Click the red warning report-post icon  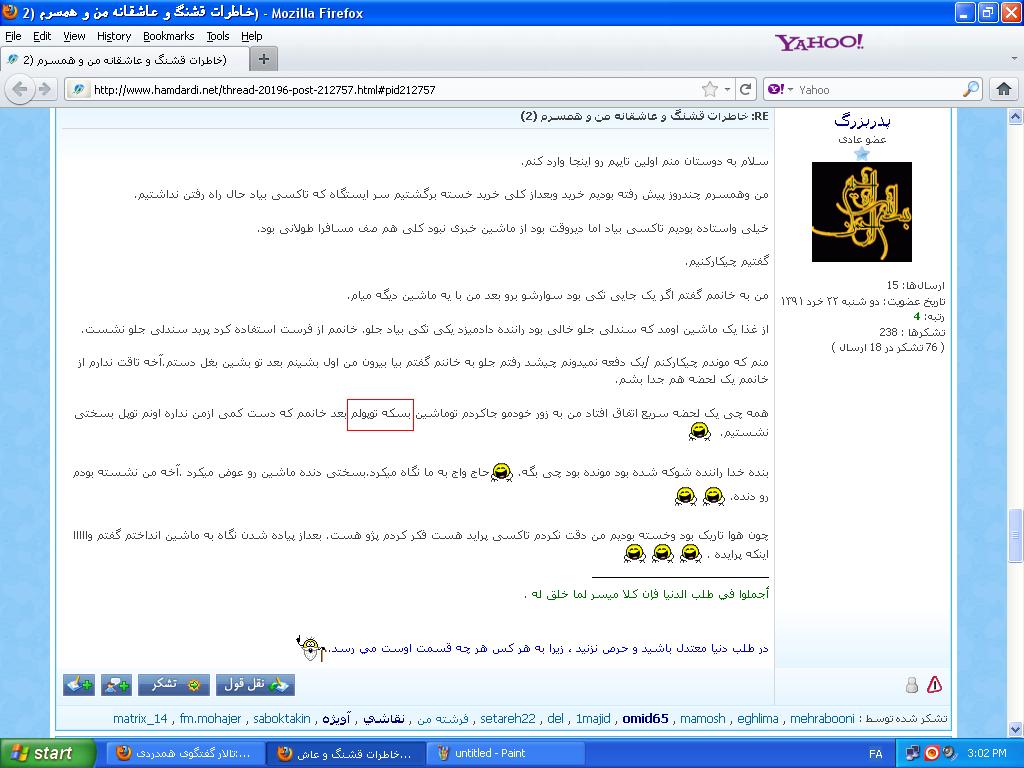[x=935, y=684]
